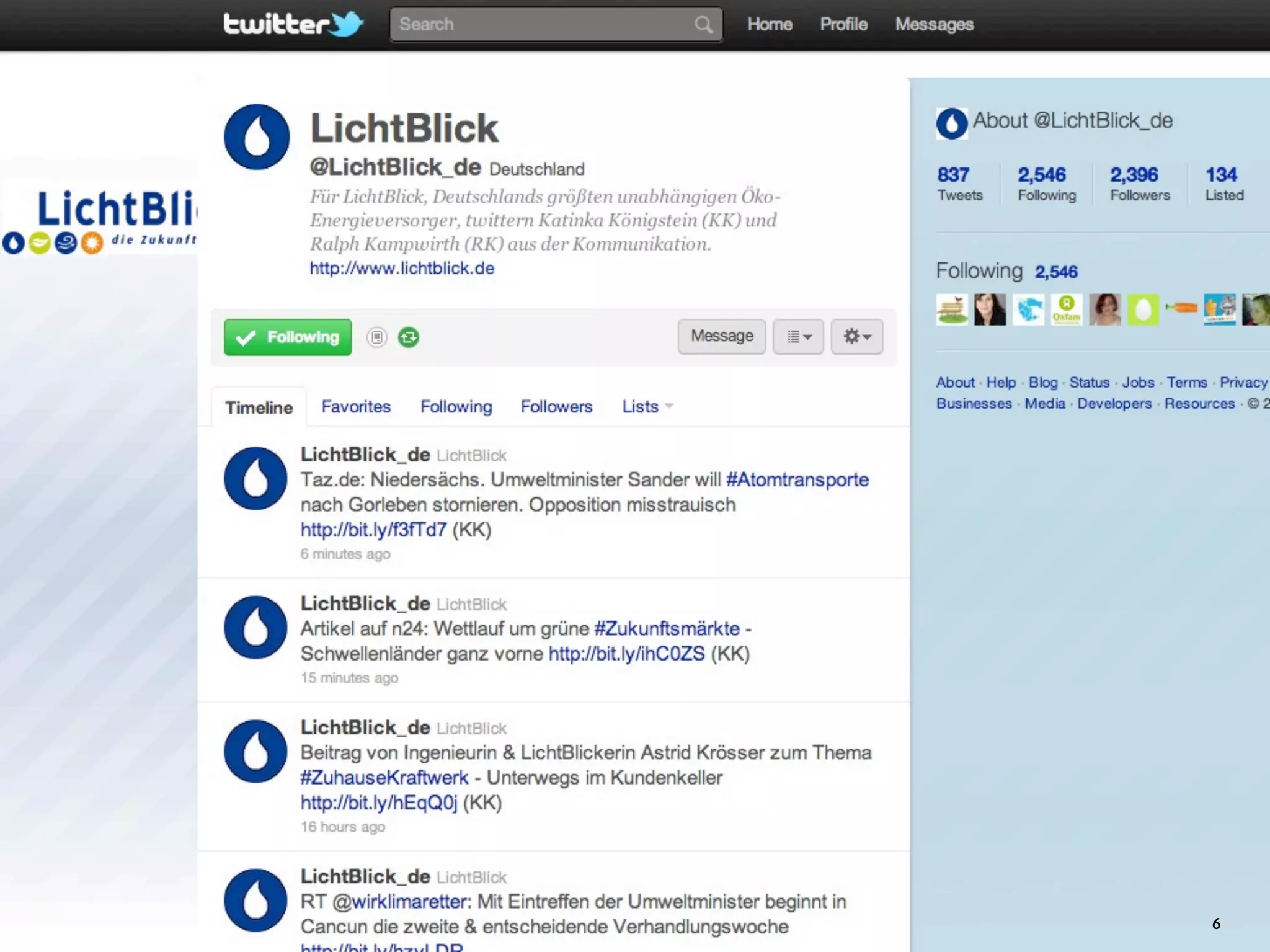Screen dimensions: 1270x952
Task: Toggle the green retweets icon
Action: tap(409, 337)
